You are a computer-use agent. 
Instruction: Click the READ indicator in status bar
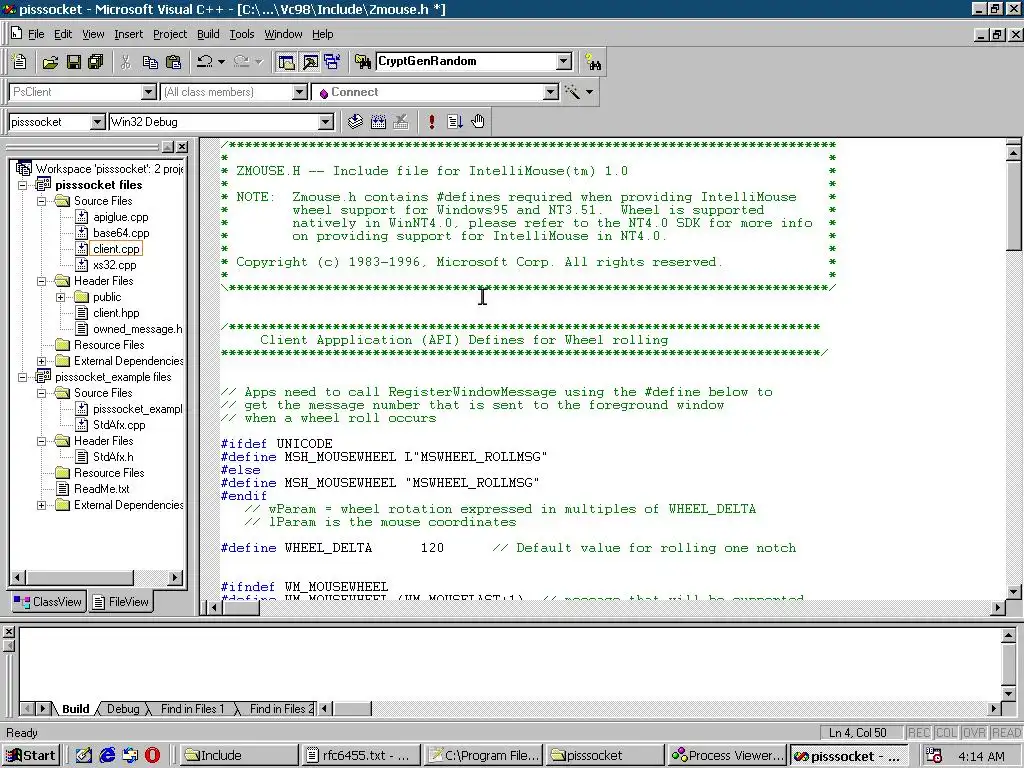pyautogui.click(x=1006, y=733)
